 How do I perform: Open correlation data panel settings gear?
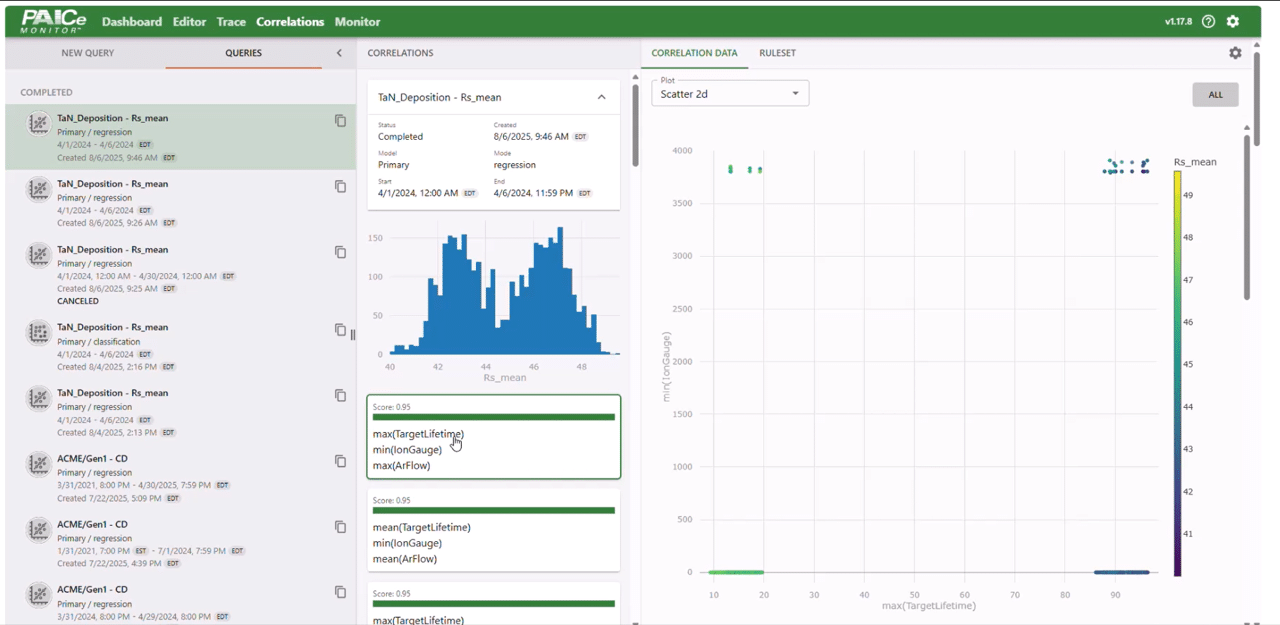tap(1235, 53)
